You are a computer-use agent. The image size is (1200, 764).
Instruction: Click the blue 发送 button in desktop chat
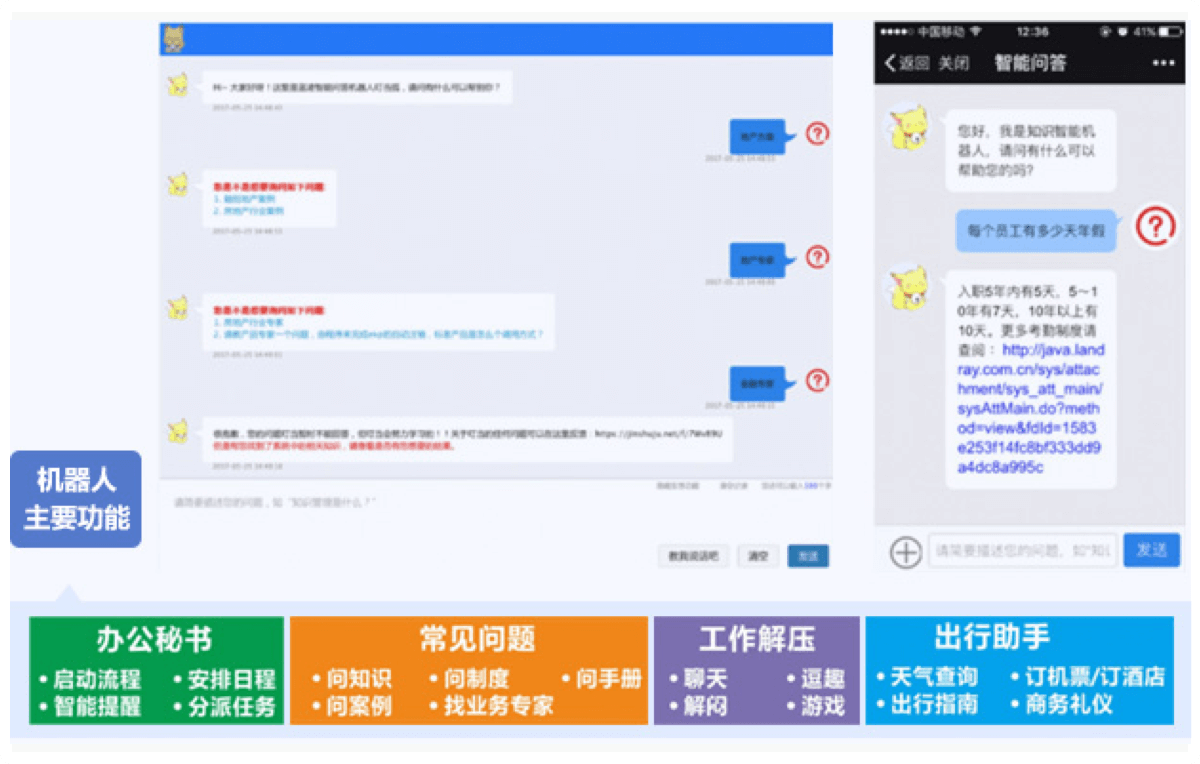tap(807, 557)
